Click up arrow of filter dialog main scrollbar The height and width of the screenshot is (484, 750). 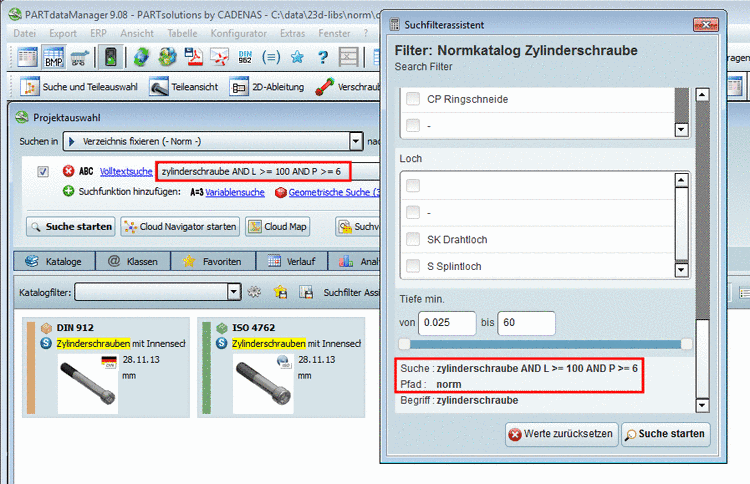pos(702,94)
